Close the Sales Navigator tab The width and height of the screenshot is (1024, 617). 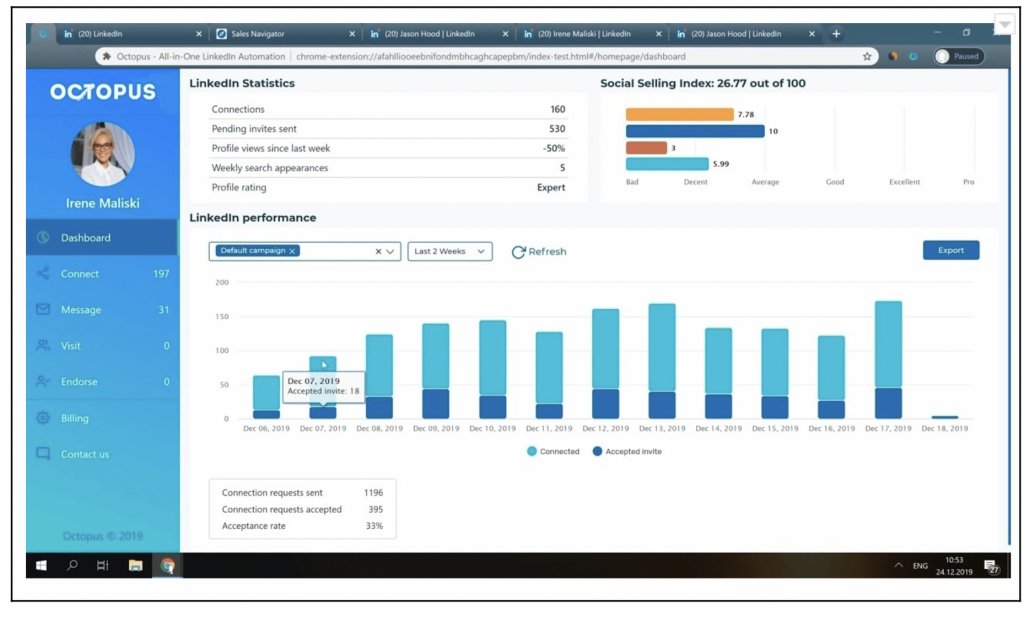click(x=352, y=34)
